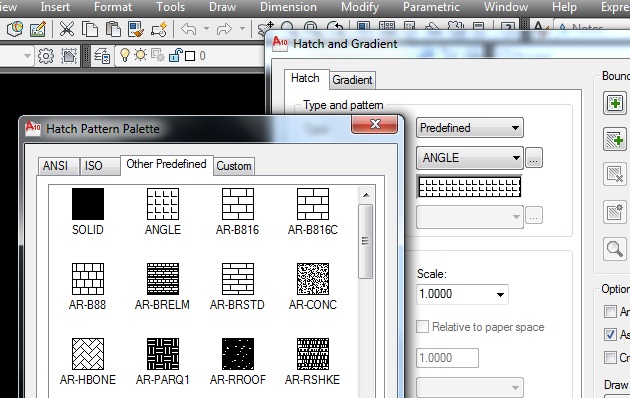The width and height of the screenshot is (630, 398).
Task: Click the Remove boundaries icon
Action: tap(615, 174)
